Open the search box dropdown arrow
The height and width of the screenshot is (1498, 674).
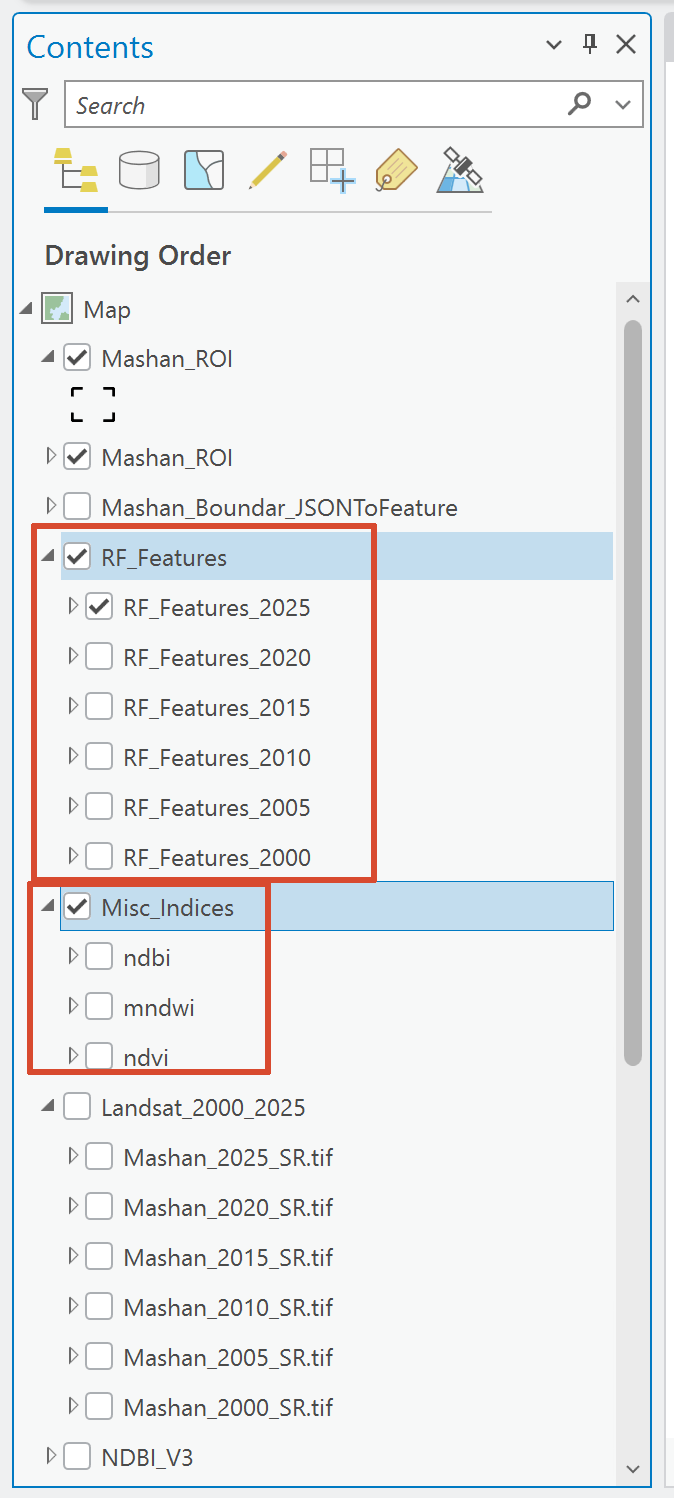624,105
